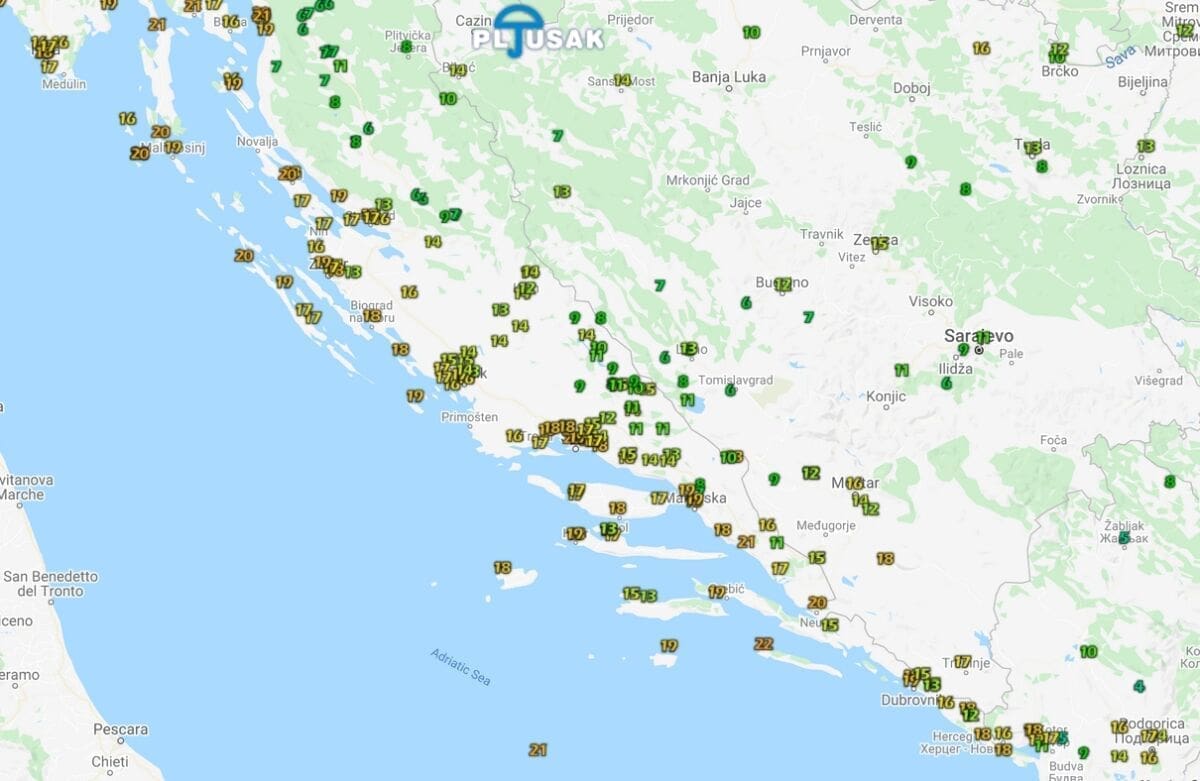Open the 18 marker east of Međugorje
Image resolution: width=1200 pixels, height=781 pixels.
(x=885, y=558)
